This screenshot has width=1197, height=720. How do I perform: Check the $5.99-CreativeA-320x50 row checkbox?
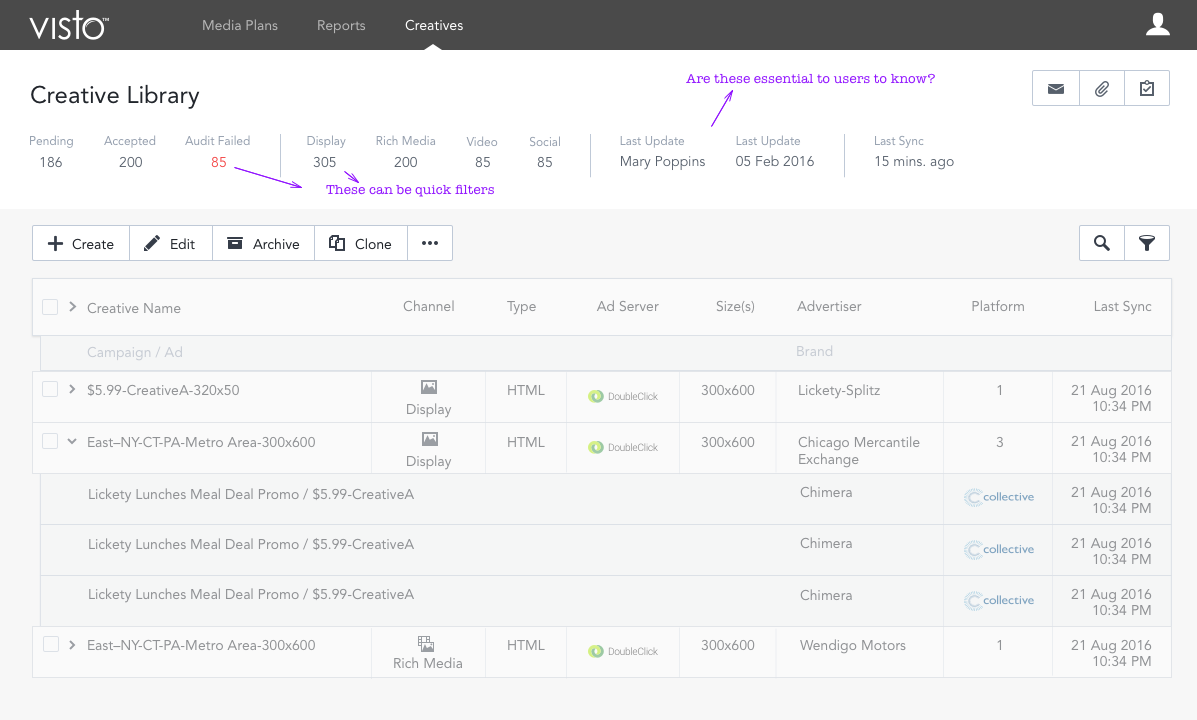50,390
